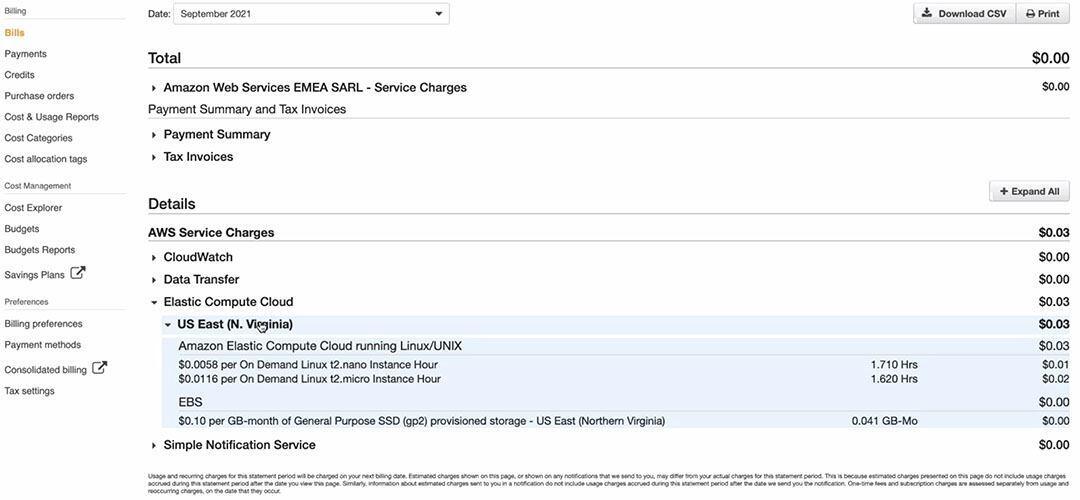Click the 1.620 Hrs usage value
This screenshot has height=500, width=1080.
(x=894, y=379)
